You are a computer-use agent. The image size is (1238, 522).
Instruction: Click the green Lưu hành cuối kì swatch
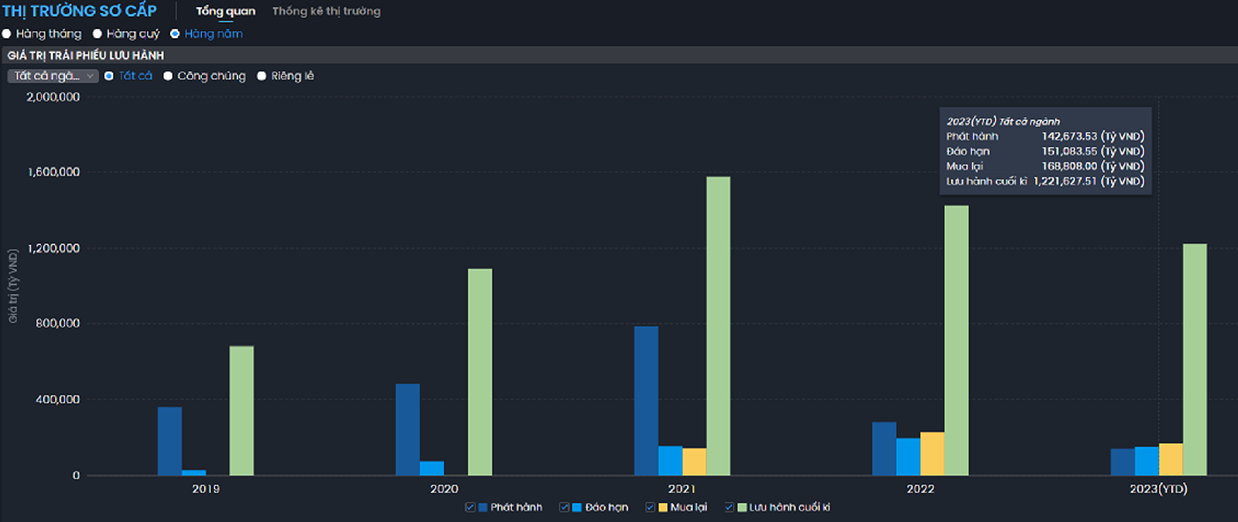(743, 507)
